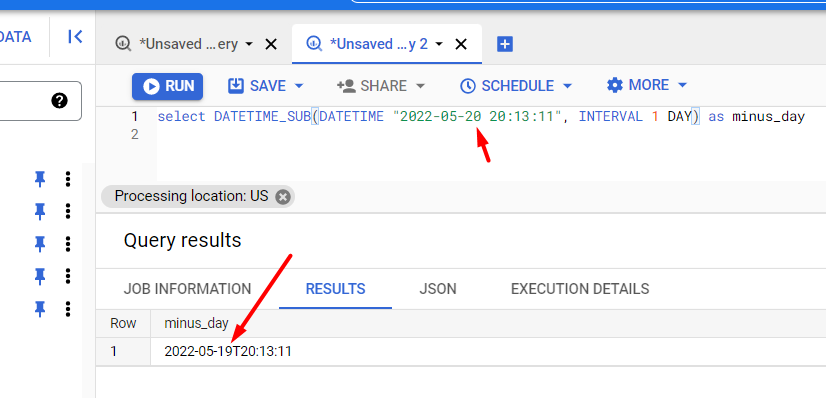Click the SAVE button
Image resolution: width=826 pixels, height=398 pixels.
[x=257, y=86]
